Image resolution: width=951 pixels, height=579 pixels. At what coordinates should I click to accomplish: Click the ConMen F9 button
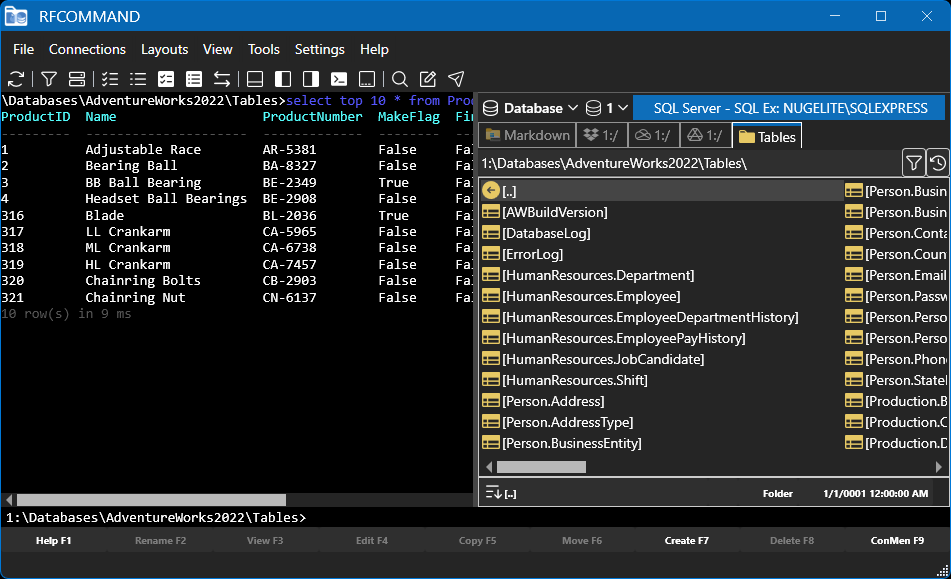click(897, 540)
